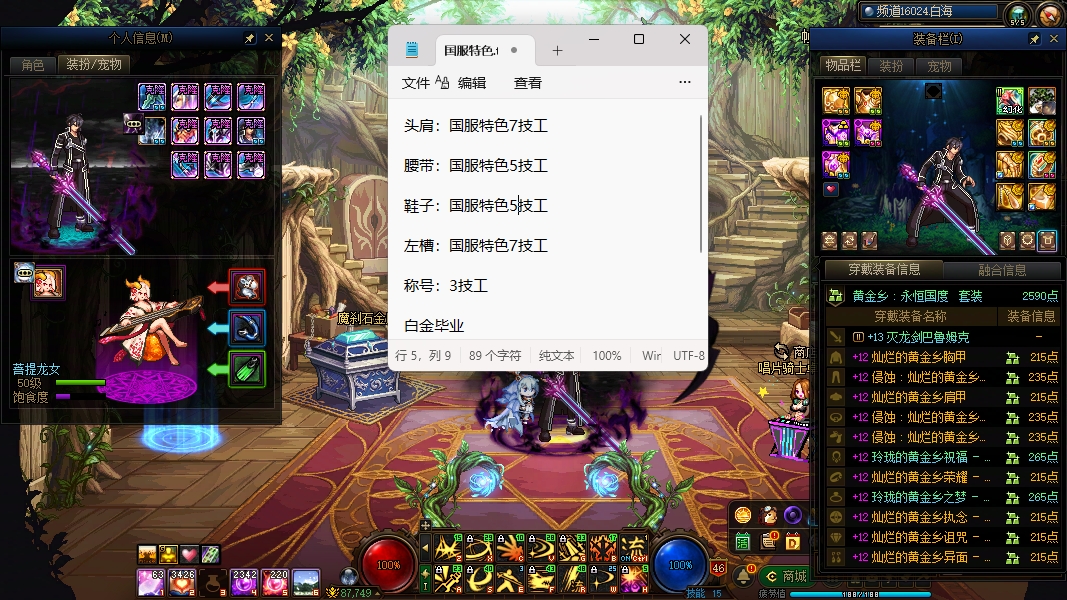The width and height of the screenshot is (1067, 600).
Task: Open the 100% zoom level in Notepad status bar
Action: coord(607,355)
